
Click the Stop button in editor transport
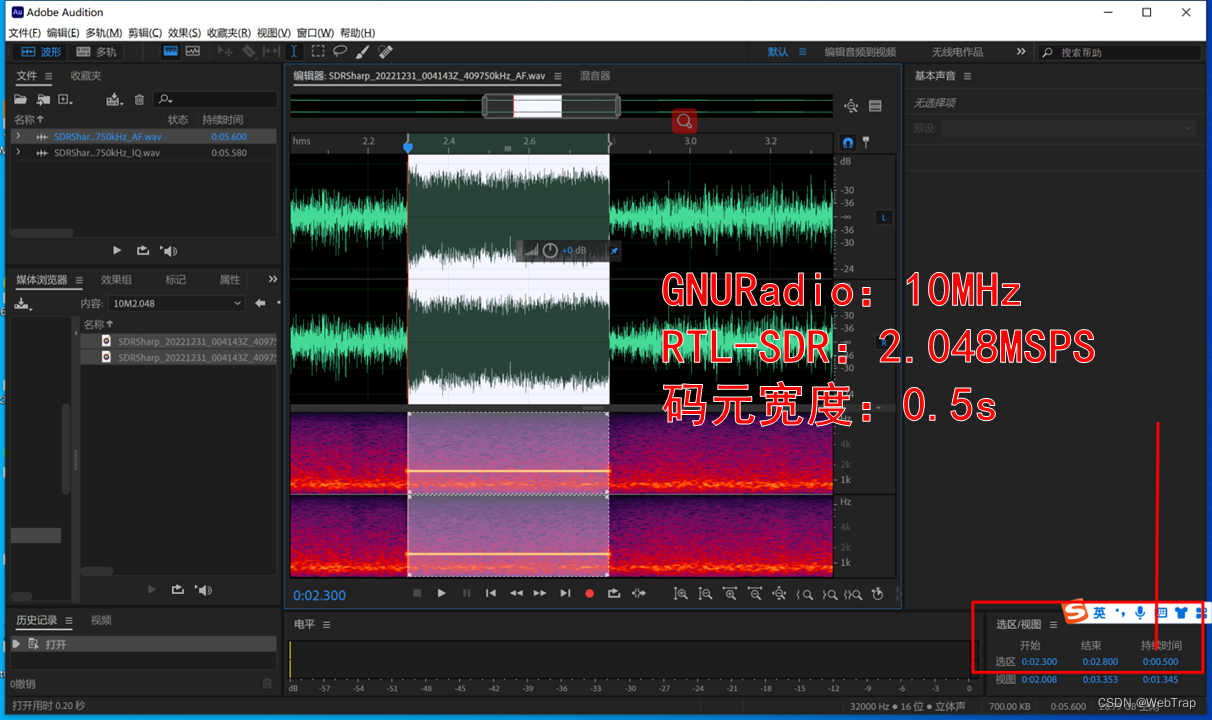pyautogui.click(x=417, y=593)
